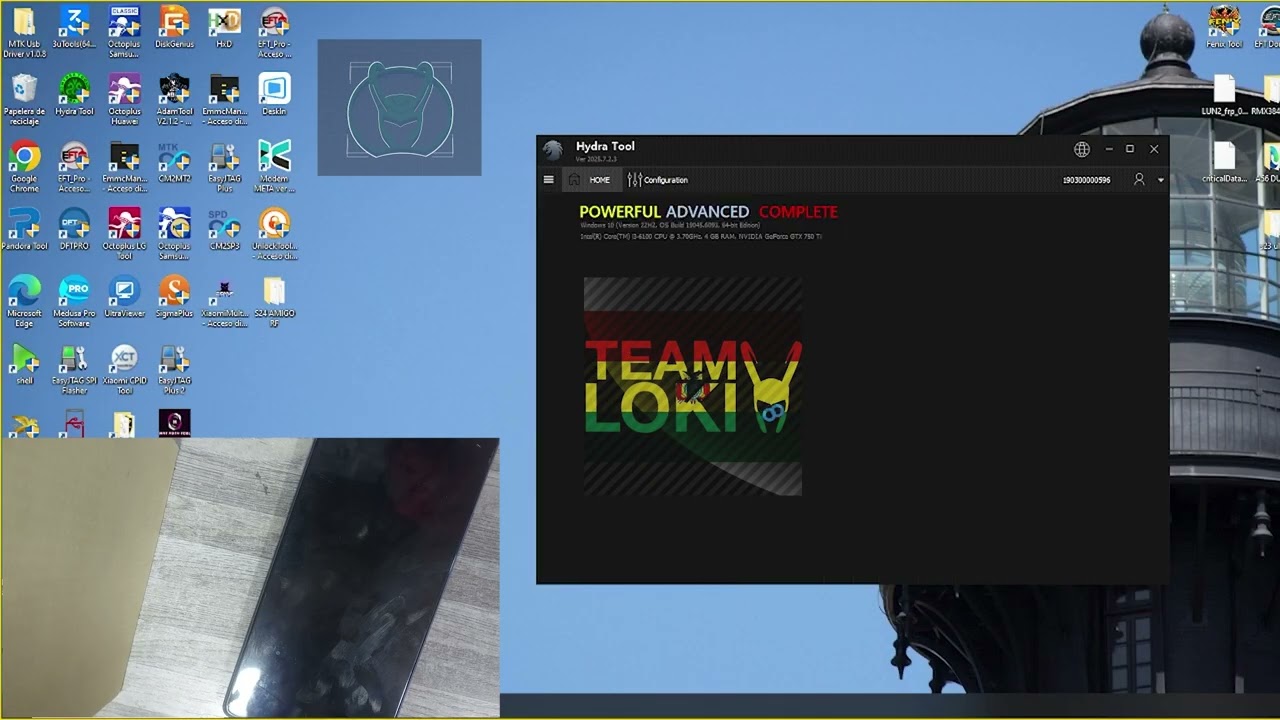1280x720 pixels.
Task: Select the LUN2_frp_0 file on desktop
Action: click(x=1224, y=95)
